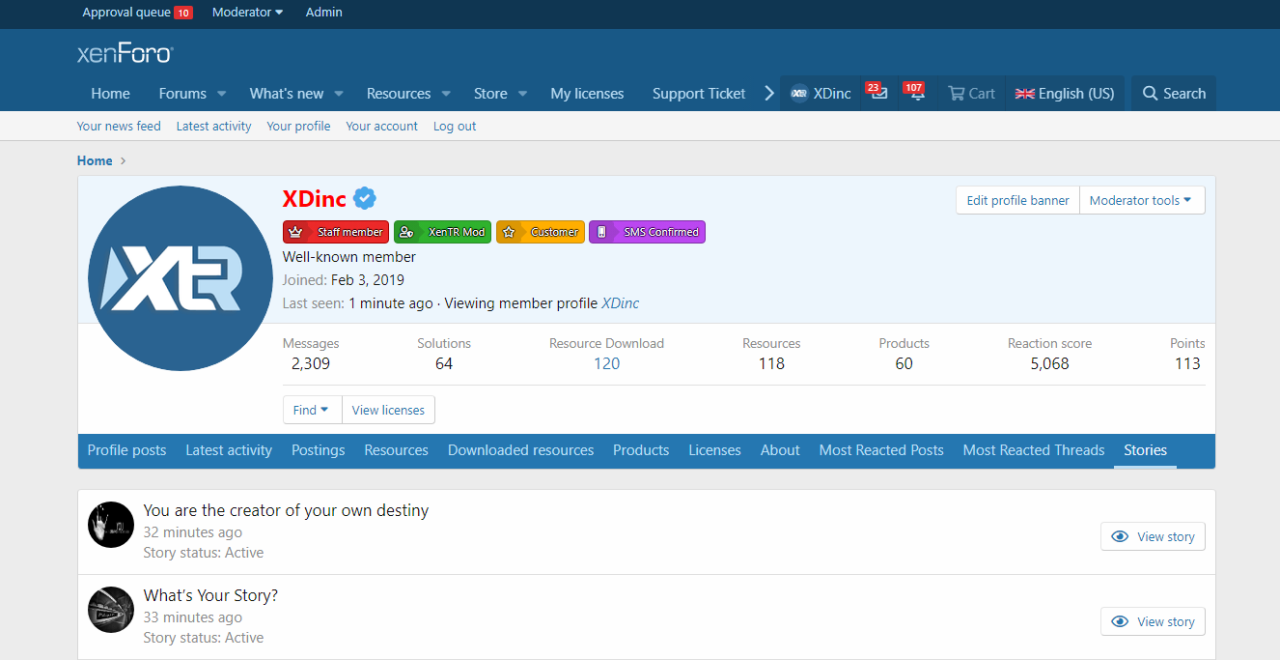
Task: Open 'You are the creator of your own destiny' title
Action: (x=286, y=510)
